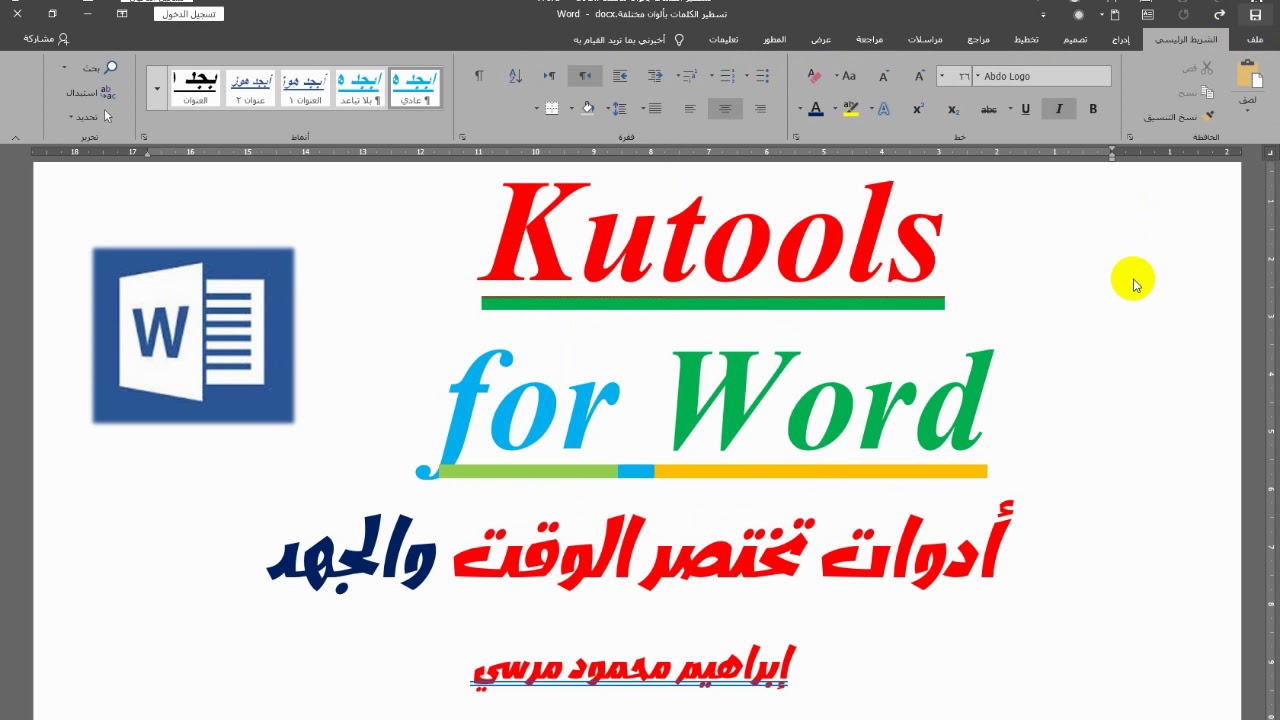The width and height of the screenshot is (1280, 720).
Task: Switch to the Mailings (مراسلات) tab
Action: [925, 40]
